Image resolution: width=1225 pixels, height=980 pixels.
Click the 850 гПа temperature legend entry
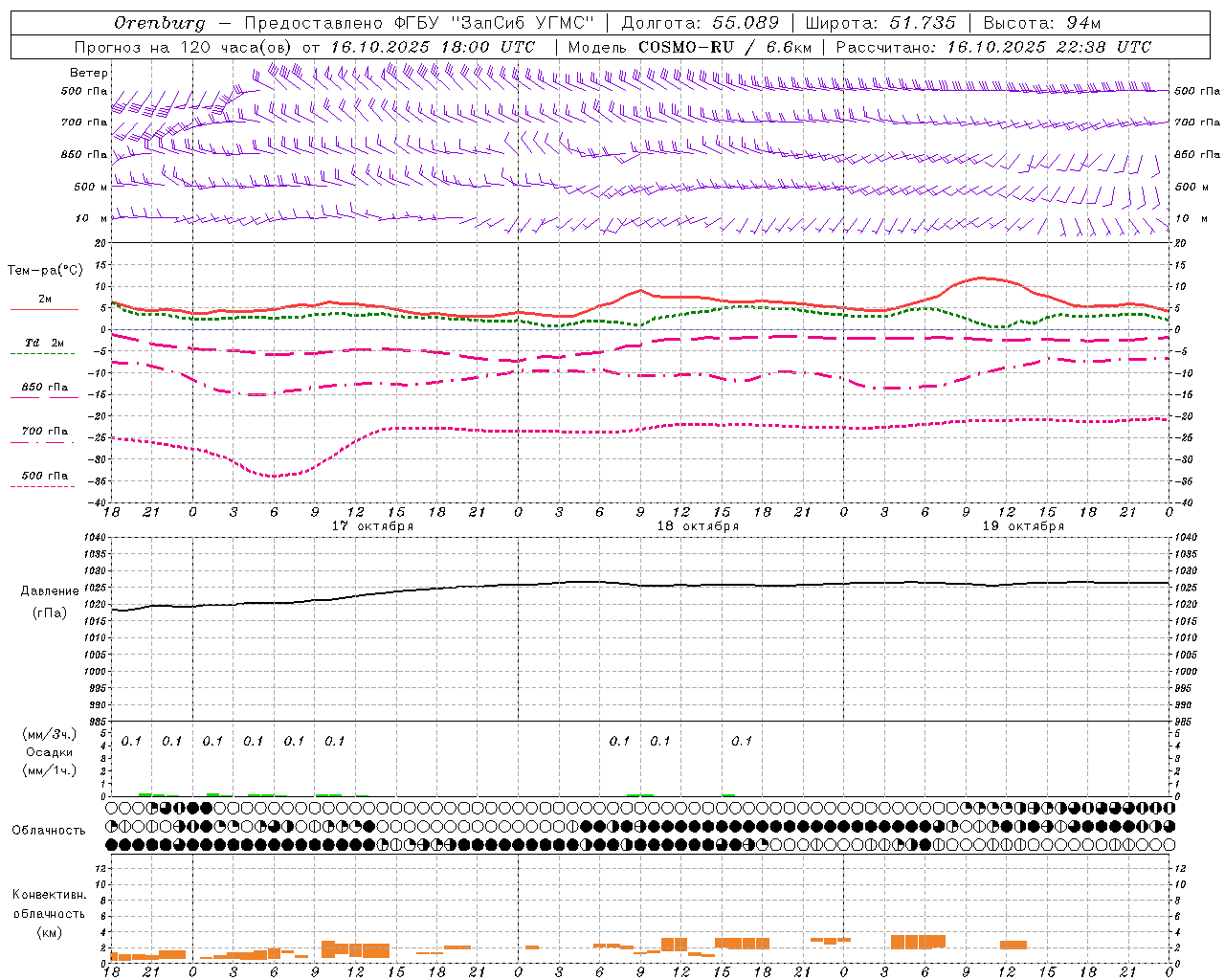45,388
